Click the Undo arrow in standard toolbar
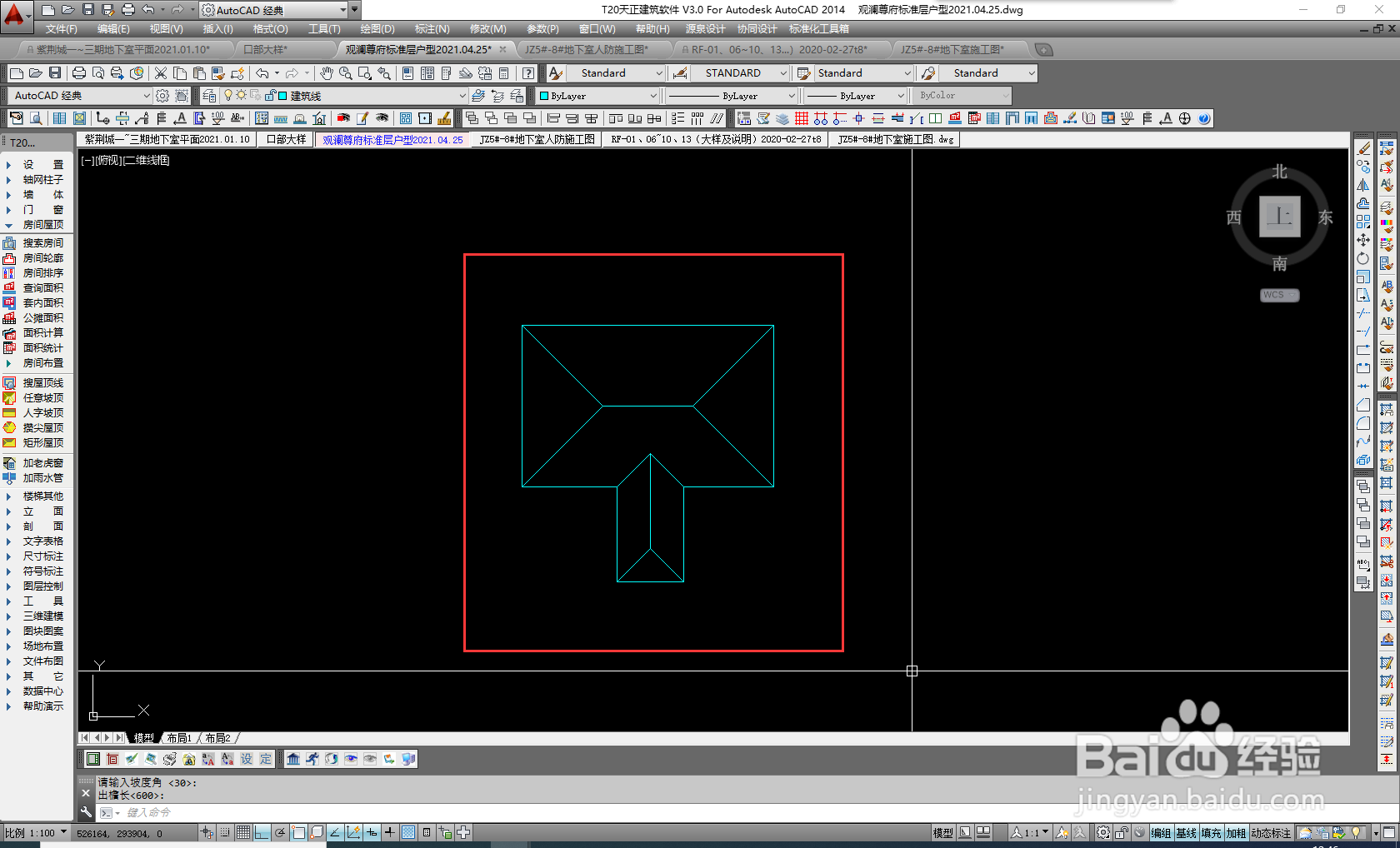 tap(262, 73)
